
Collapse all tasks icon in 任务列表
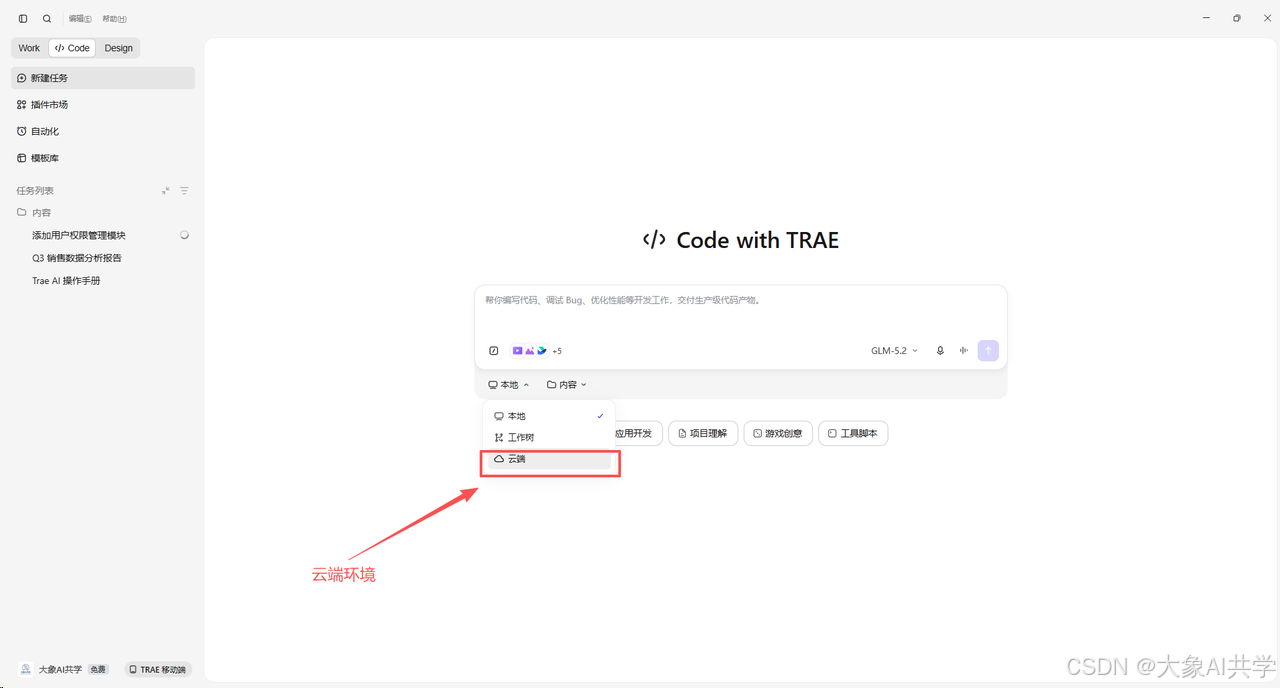click(x=166, y=191)
